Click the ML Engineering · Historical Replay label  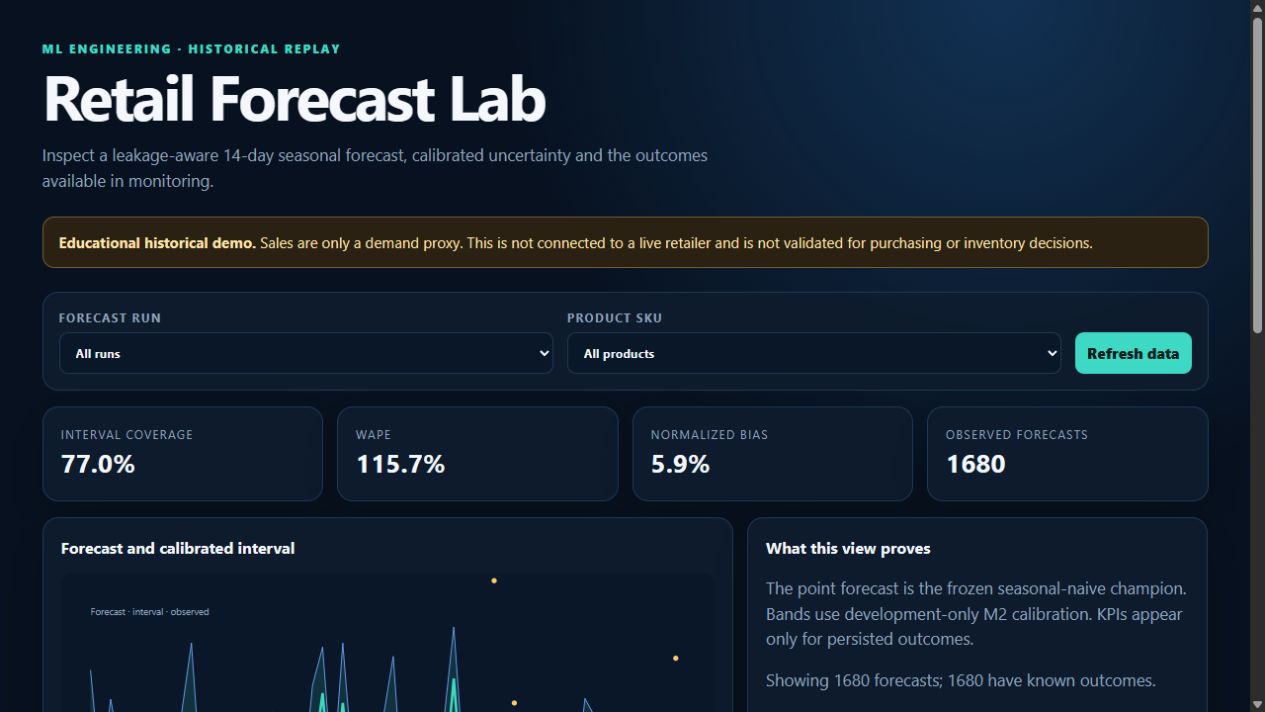tap(191, 49)
